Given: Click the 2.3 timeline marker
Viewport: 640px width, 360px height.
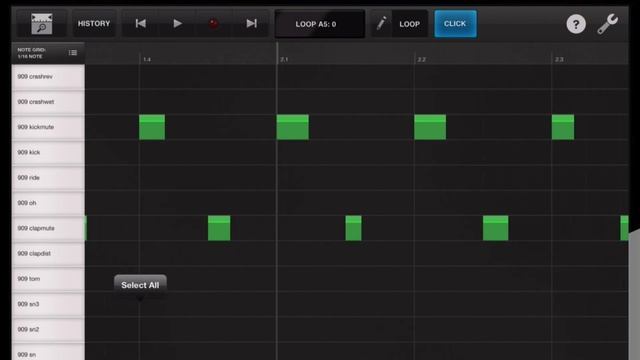Looking at the screenshot, I should click(559, 60).
